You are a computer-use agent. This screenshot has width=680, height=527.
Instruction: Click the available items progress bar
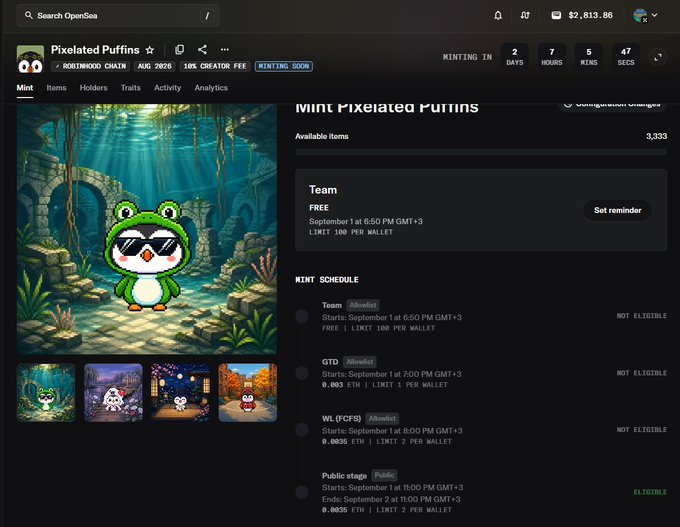pos(481,152)
